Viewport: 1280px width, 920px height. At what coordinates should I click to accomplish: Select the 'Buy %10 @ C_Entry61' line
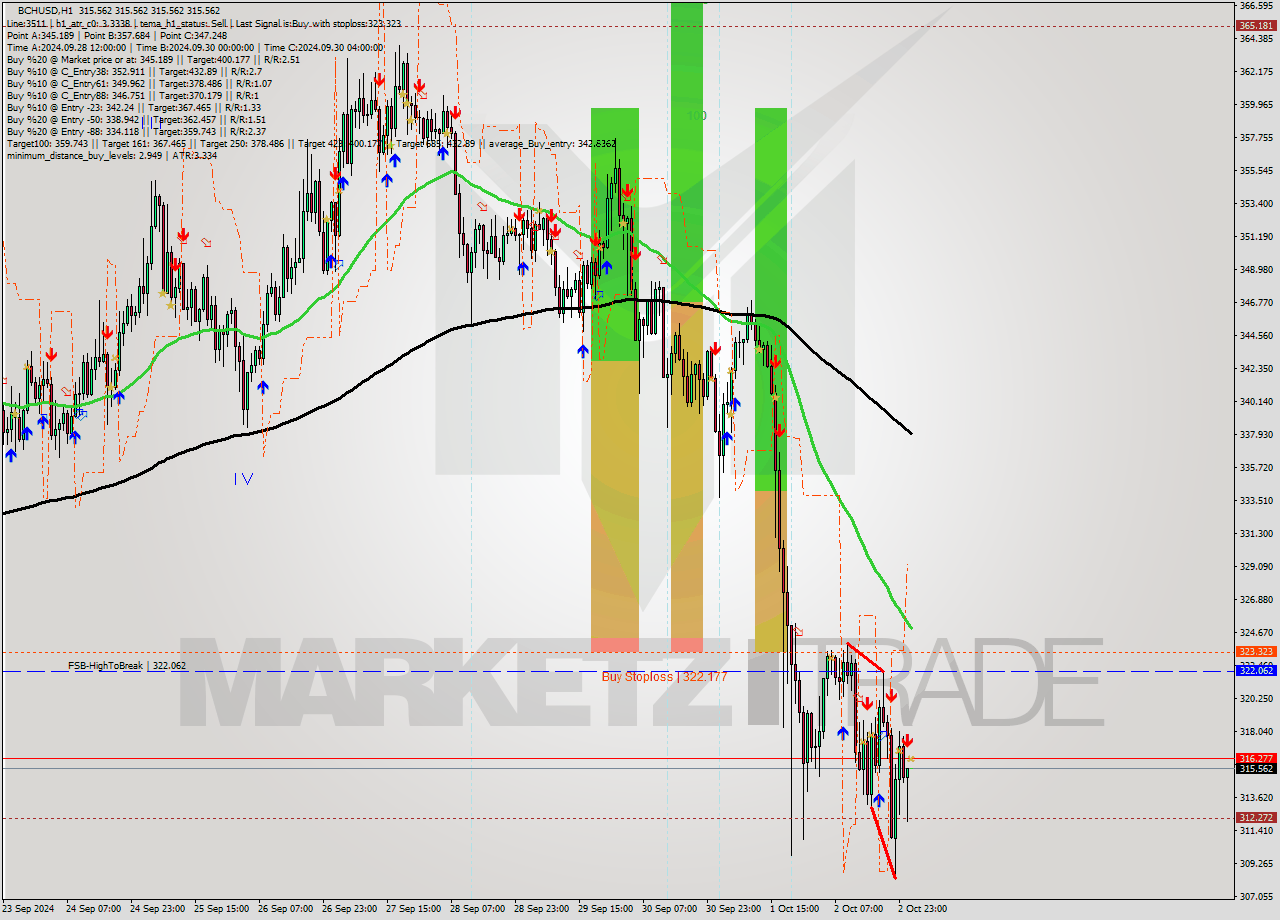137,83
